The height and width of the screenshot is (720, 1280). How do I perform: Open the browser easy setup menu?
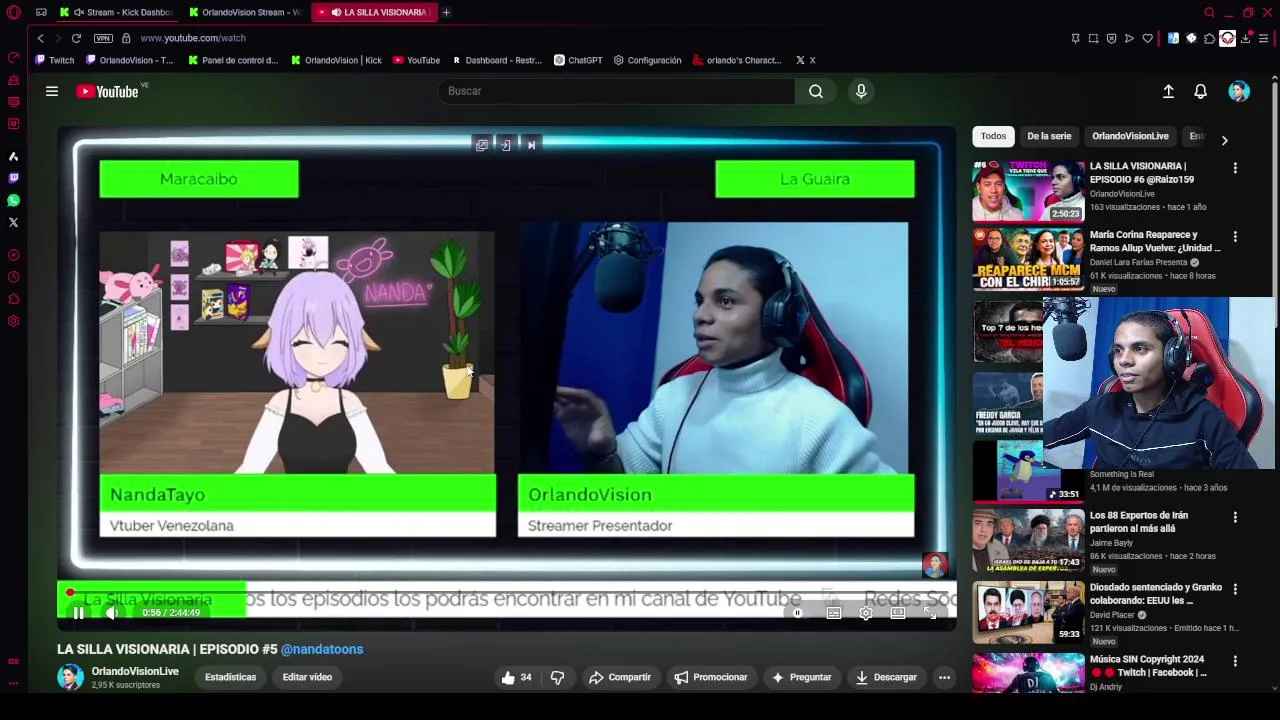tap(1264, 38)
